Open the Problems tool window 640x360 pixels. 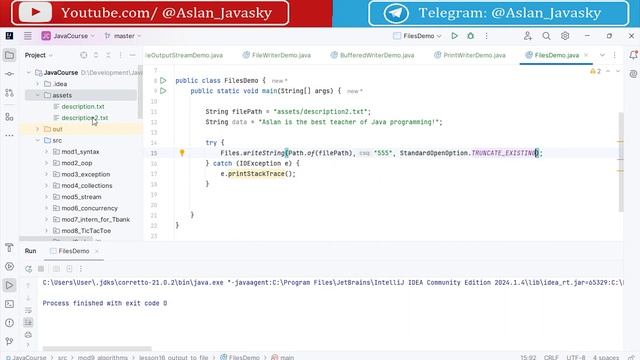coord(9,323)
